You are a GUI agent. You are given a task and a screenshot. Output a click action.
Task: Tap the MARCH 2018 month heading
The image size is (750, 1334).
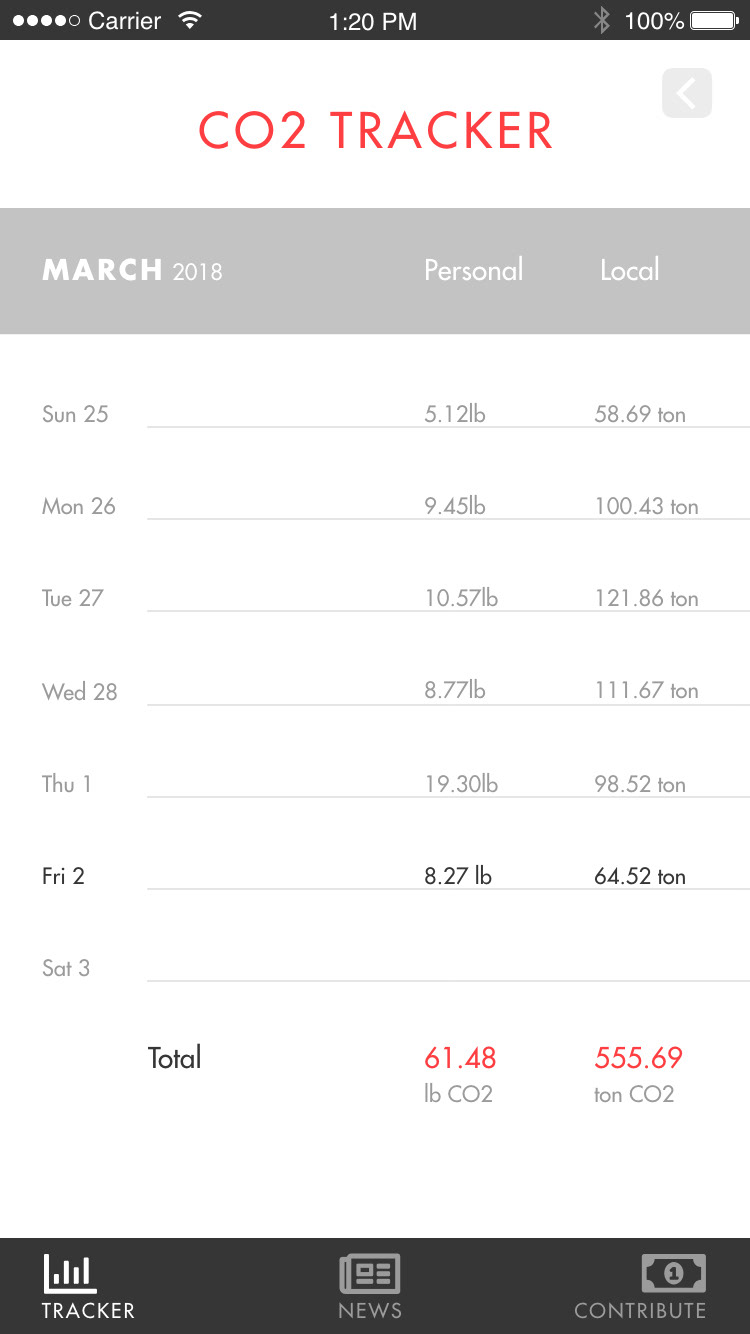(x=132, y=270)
